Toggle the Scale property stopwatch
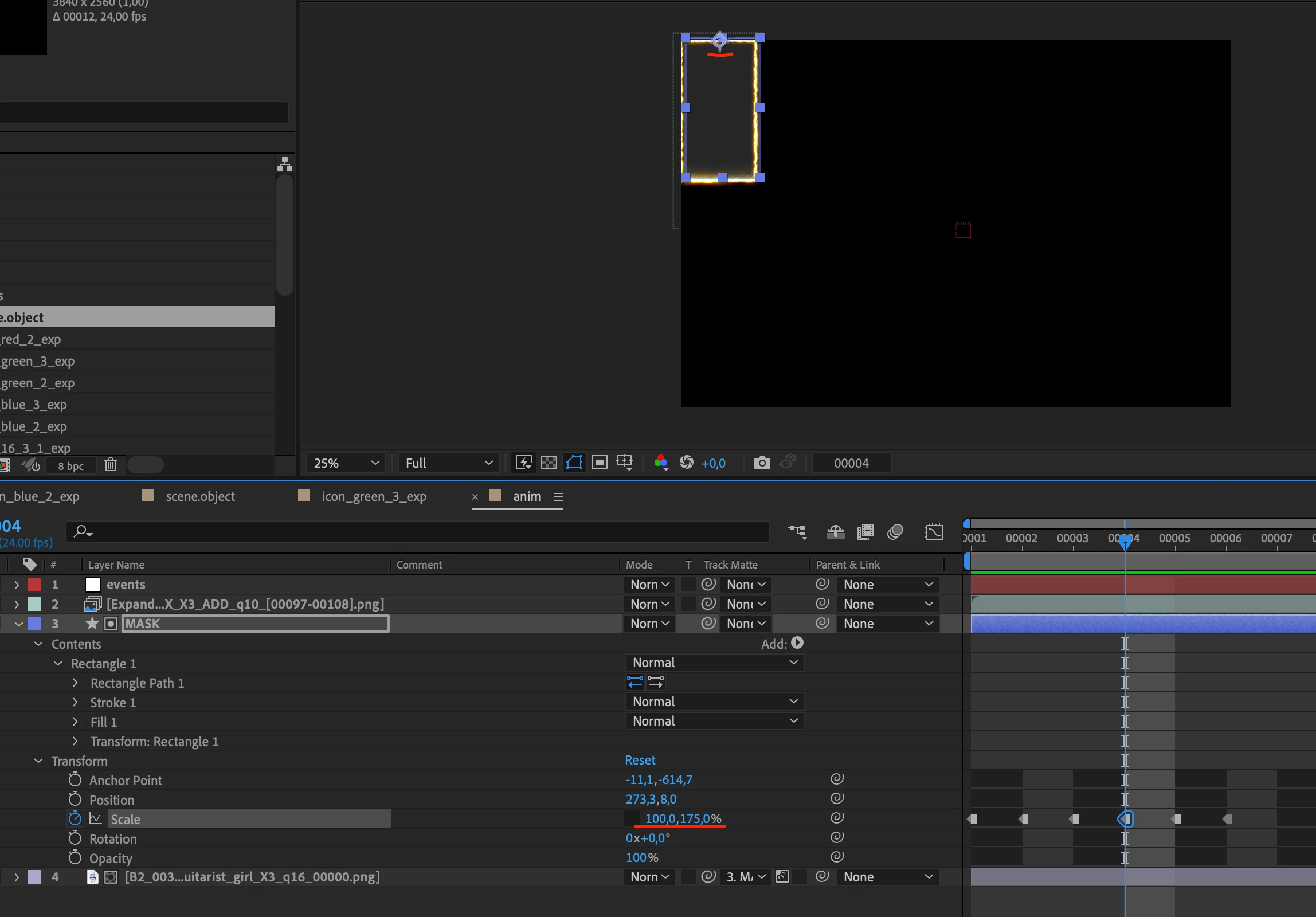Image resolution: width=1316 pixels, height=917 pixels. [x=75, y=818]
